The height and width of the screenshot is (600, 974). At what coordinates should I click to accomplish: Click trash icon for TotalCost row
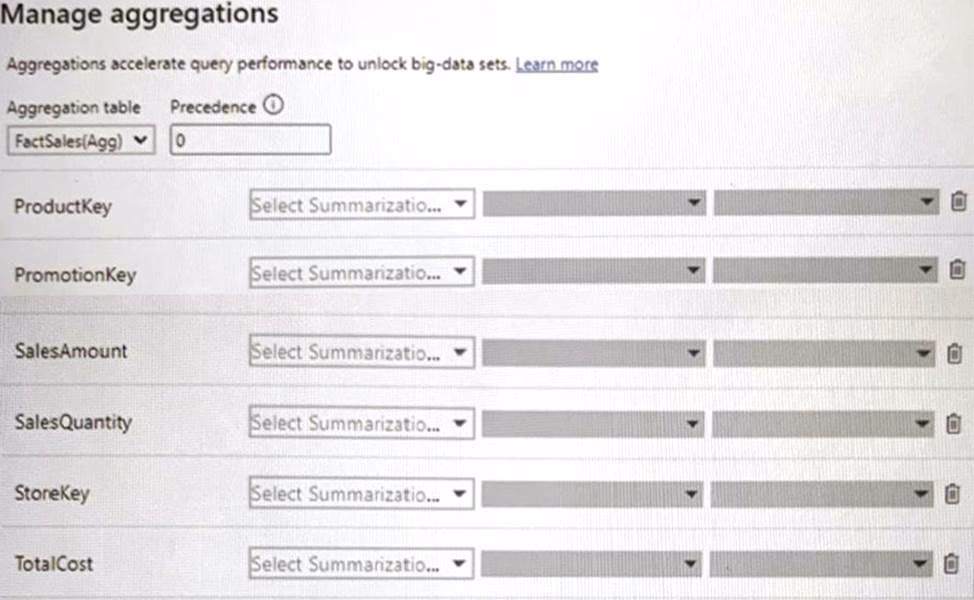951,564
